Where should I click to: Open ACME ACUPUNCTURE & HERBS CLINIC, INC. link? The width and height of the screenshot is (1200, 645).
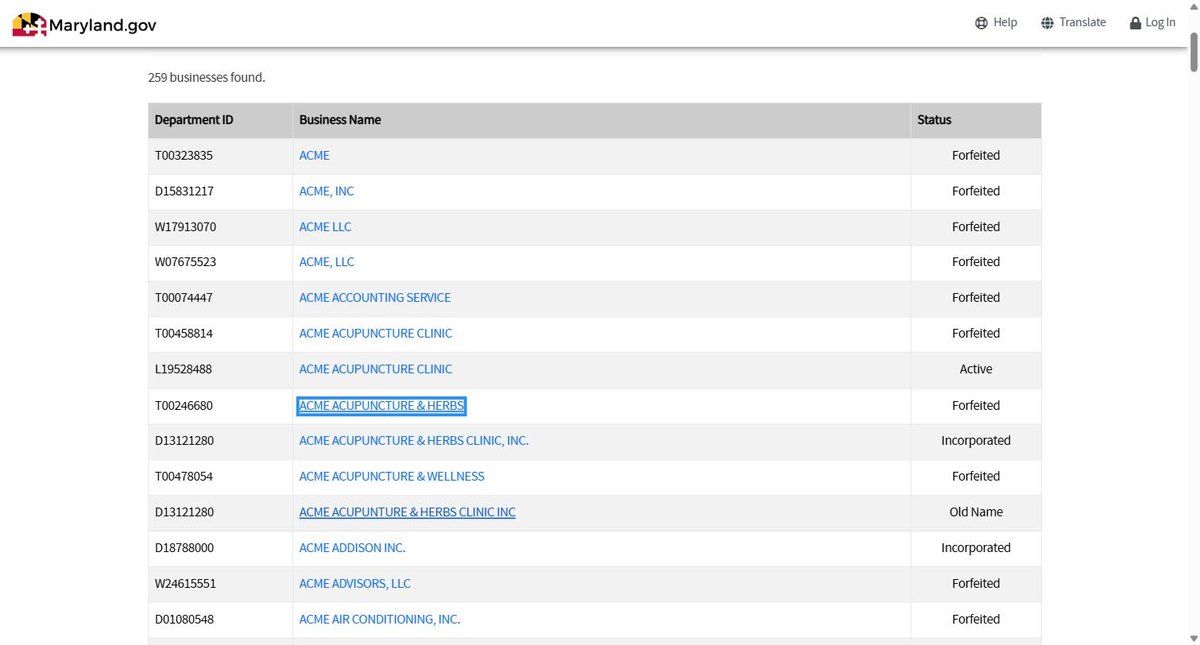click(x=414, y=440)
